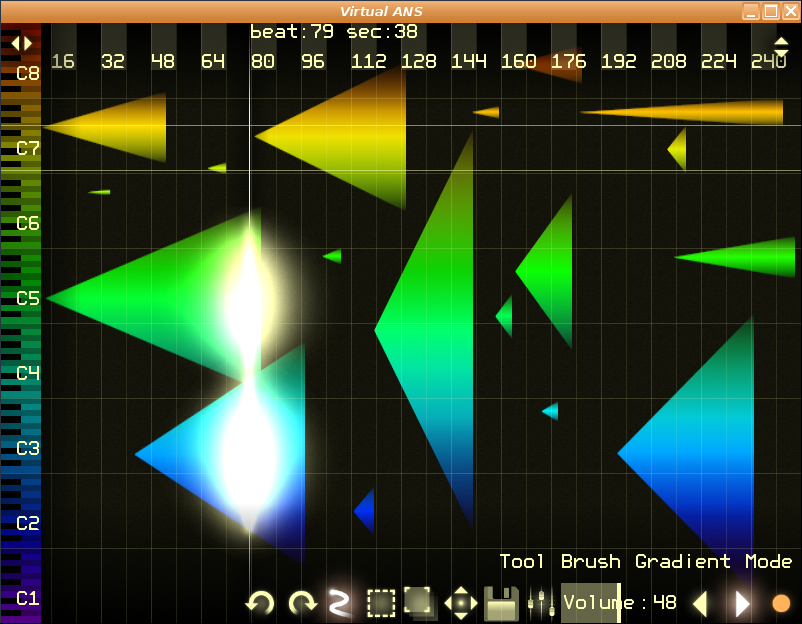Click the C7 piano key label
The width and height of the screenshot is (802, 624).
[x=28, y=148]
